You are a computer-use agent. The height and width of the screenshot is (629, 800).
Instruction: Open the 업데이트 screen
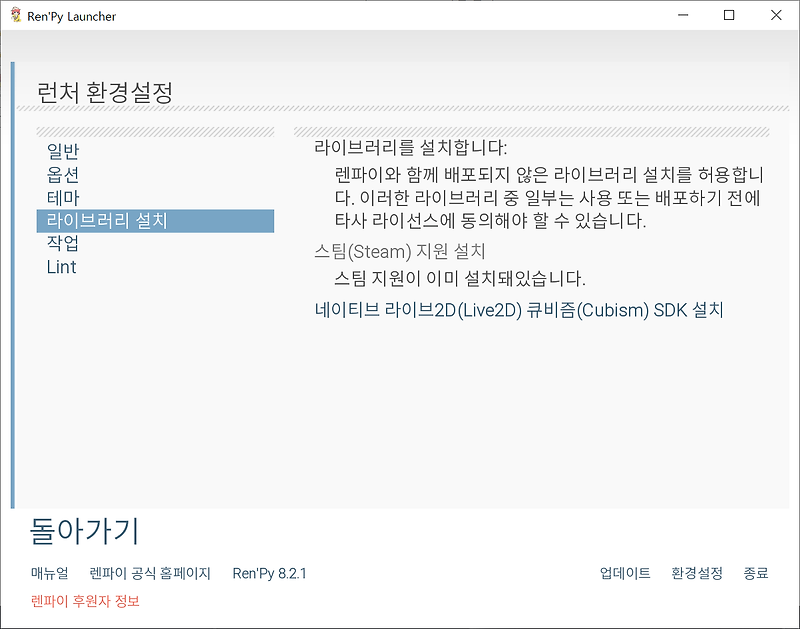point(625,574)
